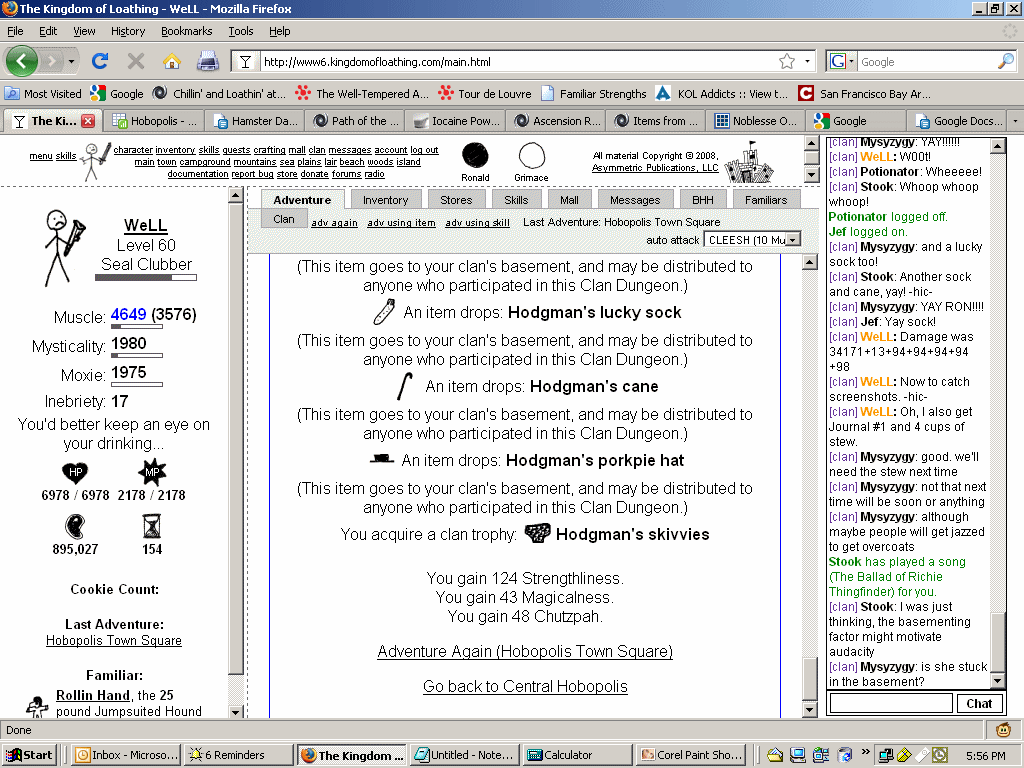The image size is (1024, 768).
Task: Click in the chat message input field
Action: [890, 703]
